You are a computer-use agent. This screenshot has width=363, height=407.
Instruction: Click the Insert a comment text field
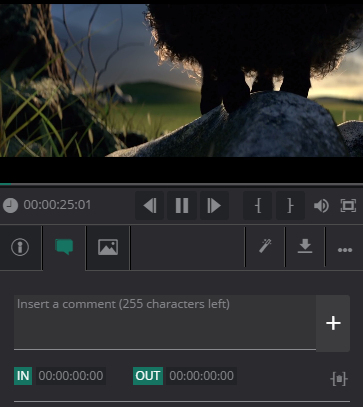[x=165, y=323]
